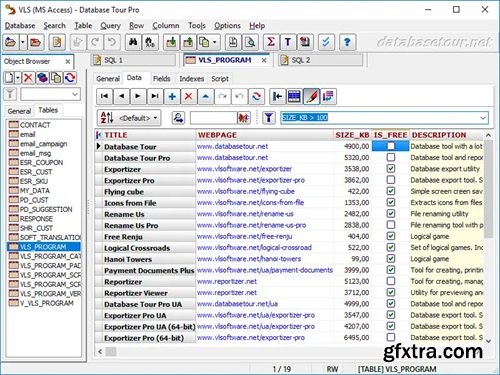Close the Object Browser panel
500x375 pixels.
68,61
